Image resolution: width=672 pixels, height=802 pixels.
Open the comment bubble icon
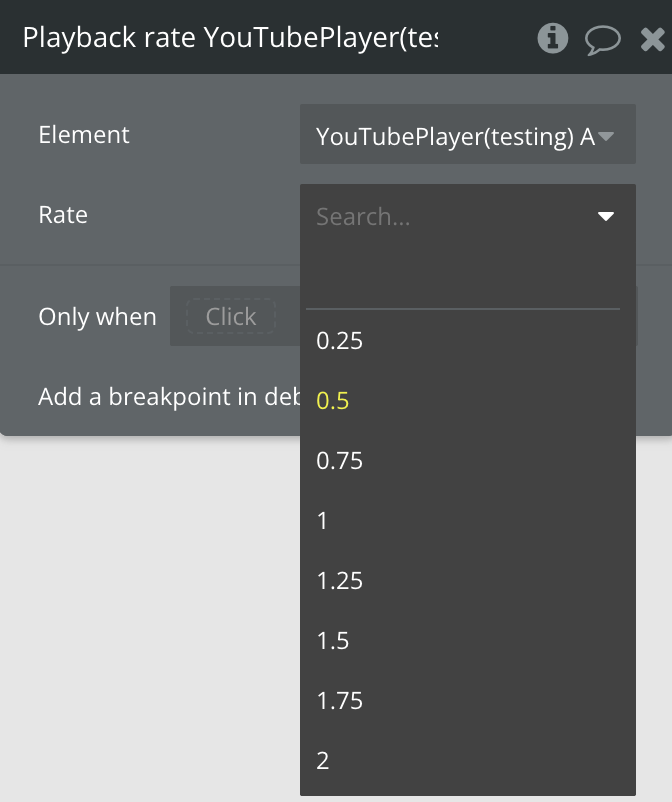click(602, 39)
